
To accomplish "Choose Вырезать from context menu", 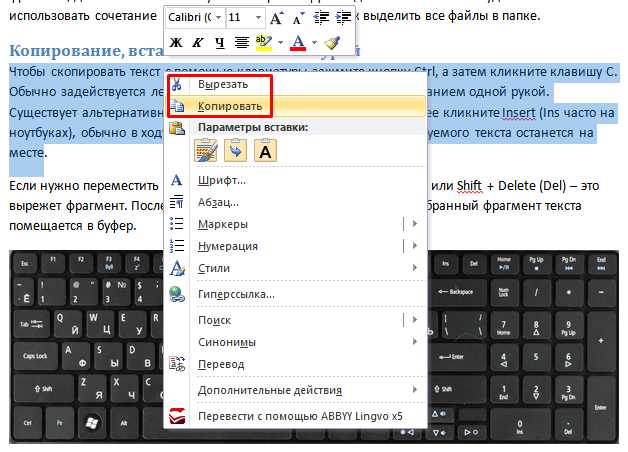I will click(x=296, y=84).
